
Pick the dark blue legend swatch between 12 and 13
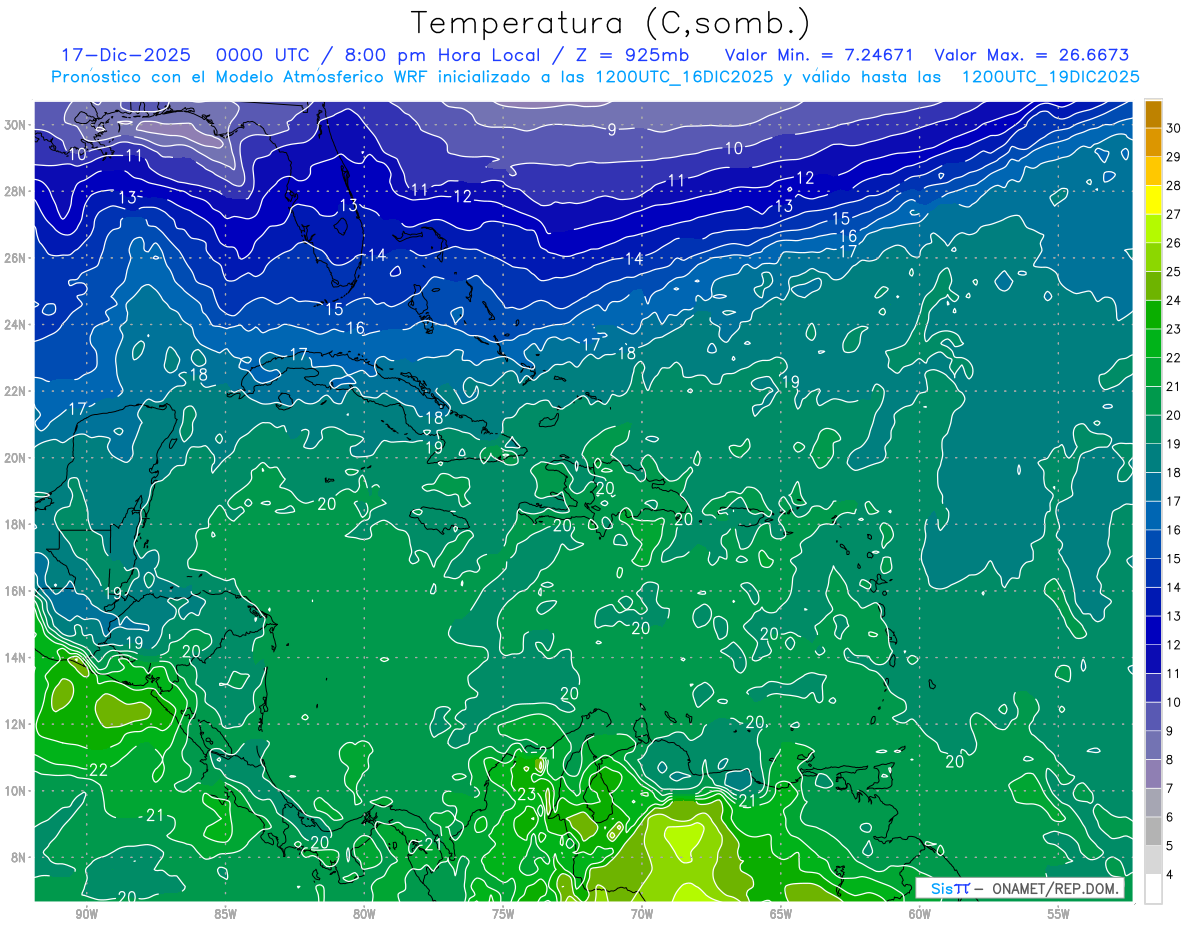click(x=1153, y=631)
